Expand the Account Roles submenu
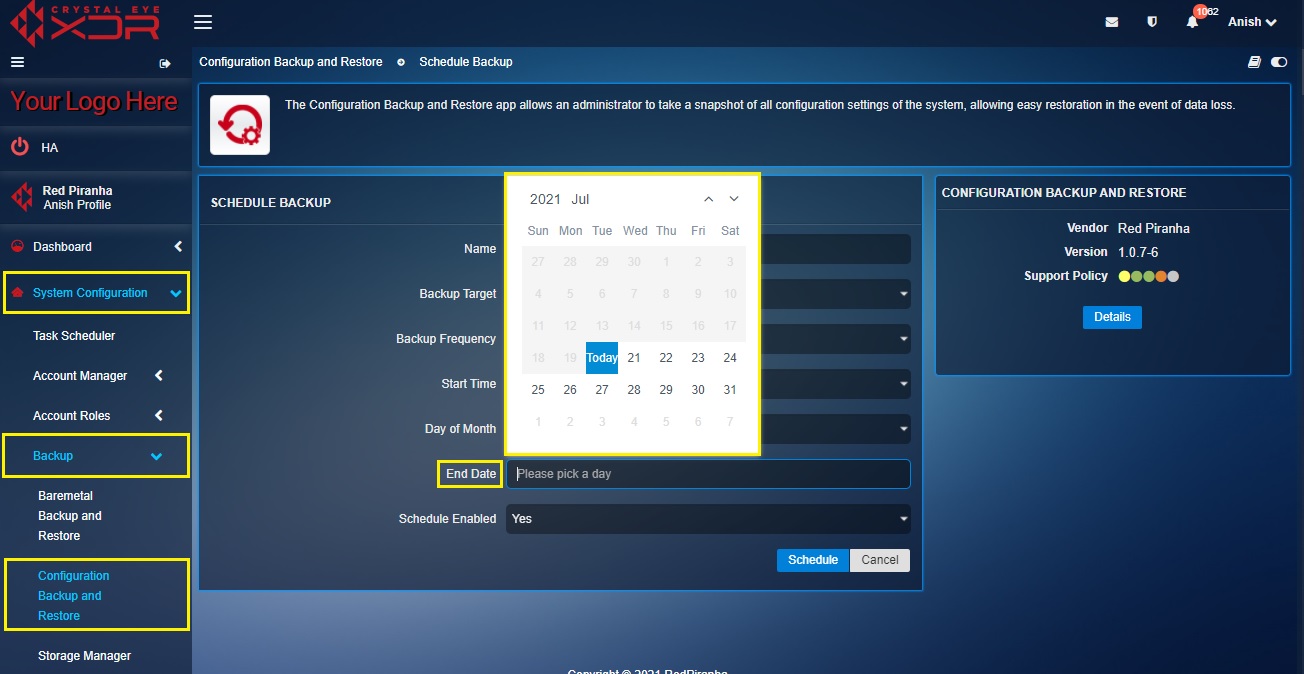The height and width of the screenshot is (674, 1304). coord(95,416)
